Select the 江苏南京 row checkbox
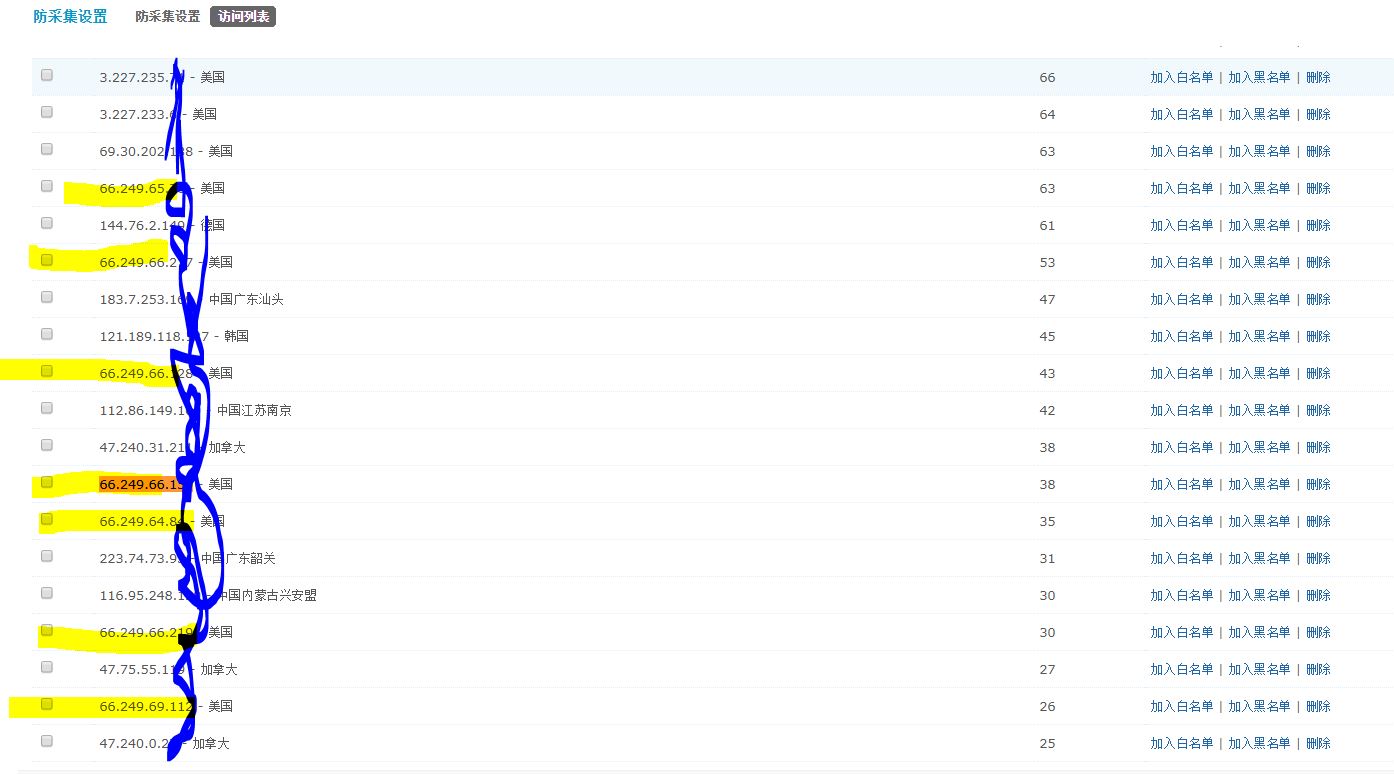Image resolution: width=1394 pixels, height=774 pixels. coord(47,408)
